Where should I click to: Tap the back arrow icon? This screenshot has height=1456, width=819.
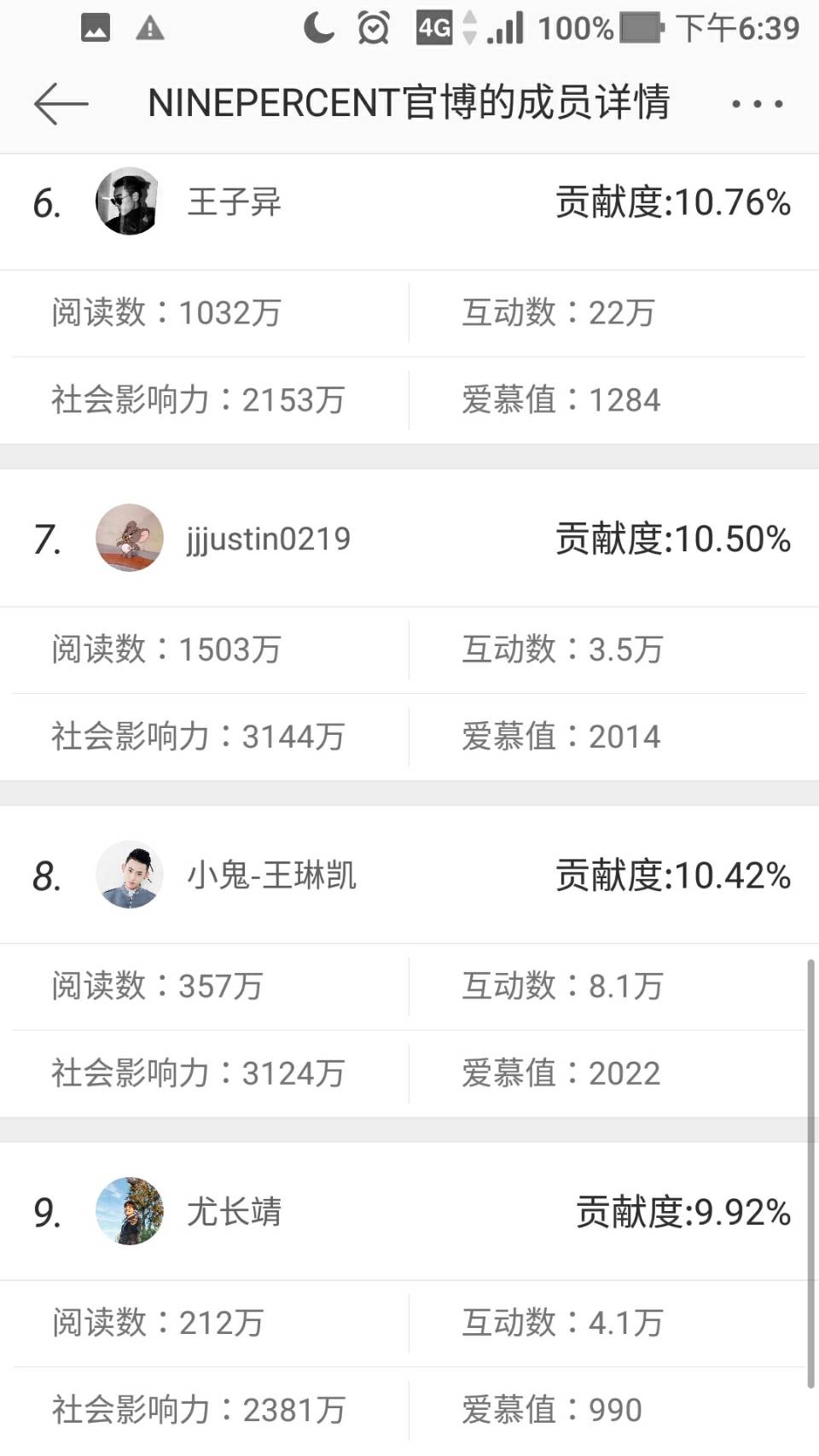pos(61,104)
